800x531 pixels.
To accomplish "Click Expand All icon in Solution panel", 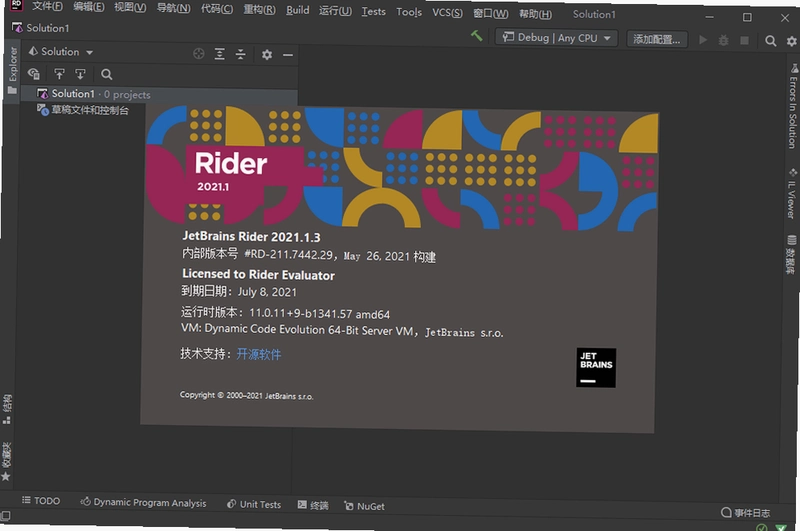I will (219, 54).
